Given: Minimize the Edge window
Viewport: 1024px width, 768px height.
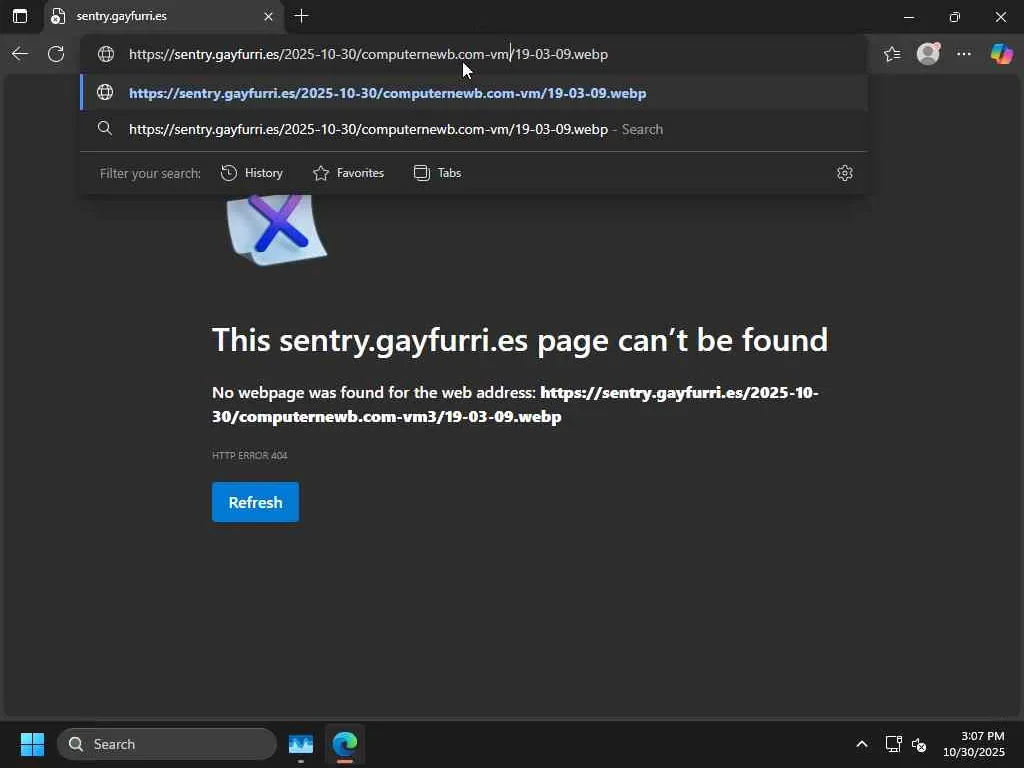Looking at the screenshot, I should point(908,16).
